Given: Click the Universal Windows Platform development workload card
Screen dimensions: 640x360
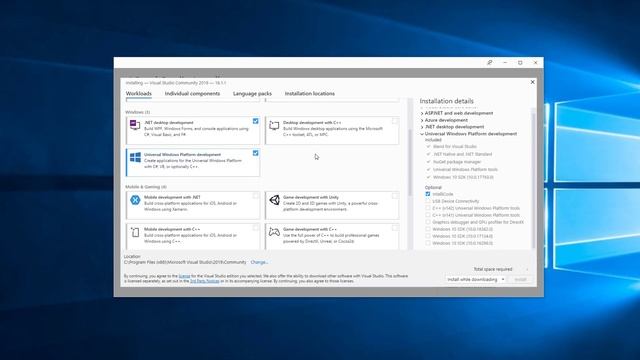Looking at the screenshot, I should click(193, 162).
